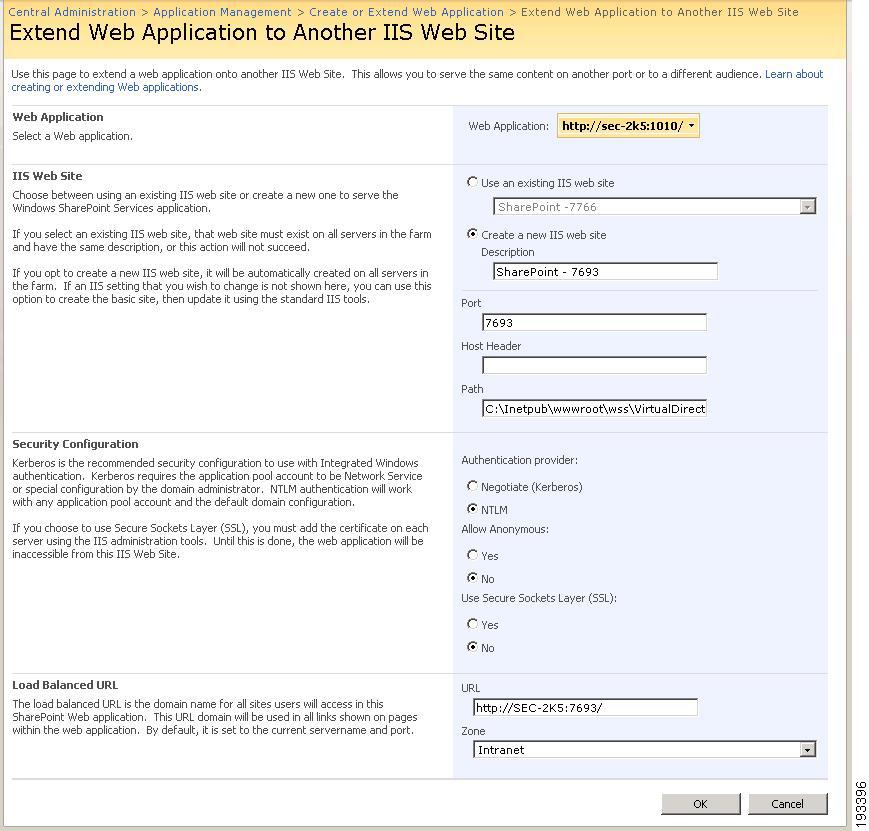
Task: Click the load balanced URL input field
Action: [585, 707]
